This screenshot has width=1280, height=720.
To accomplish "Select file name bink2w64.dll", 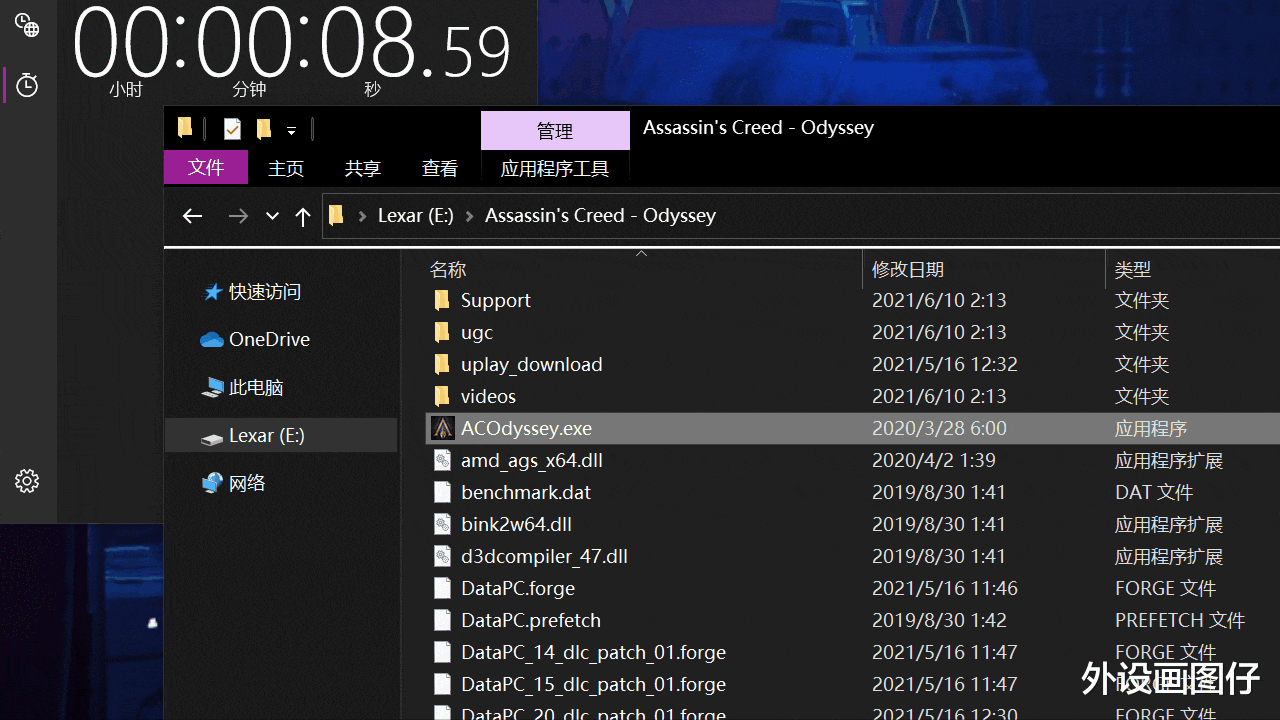I will [x=516, y=524].
